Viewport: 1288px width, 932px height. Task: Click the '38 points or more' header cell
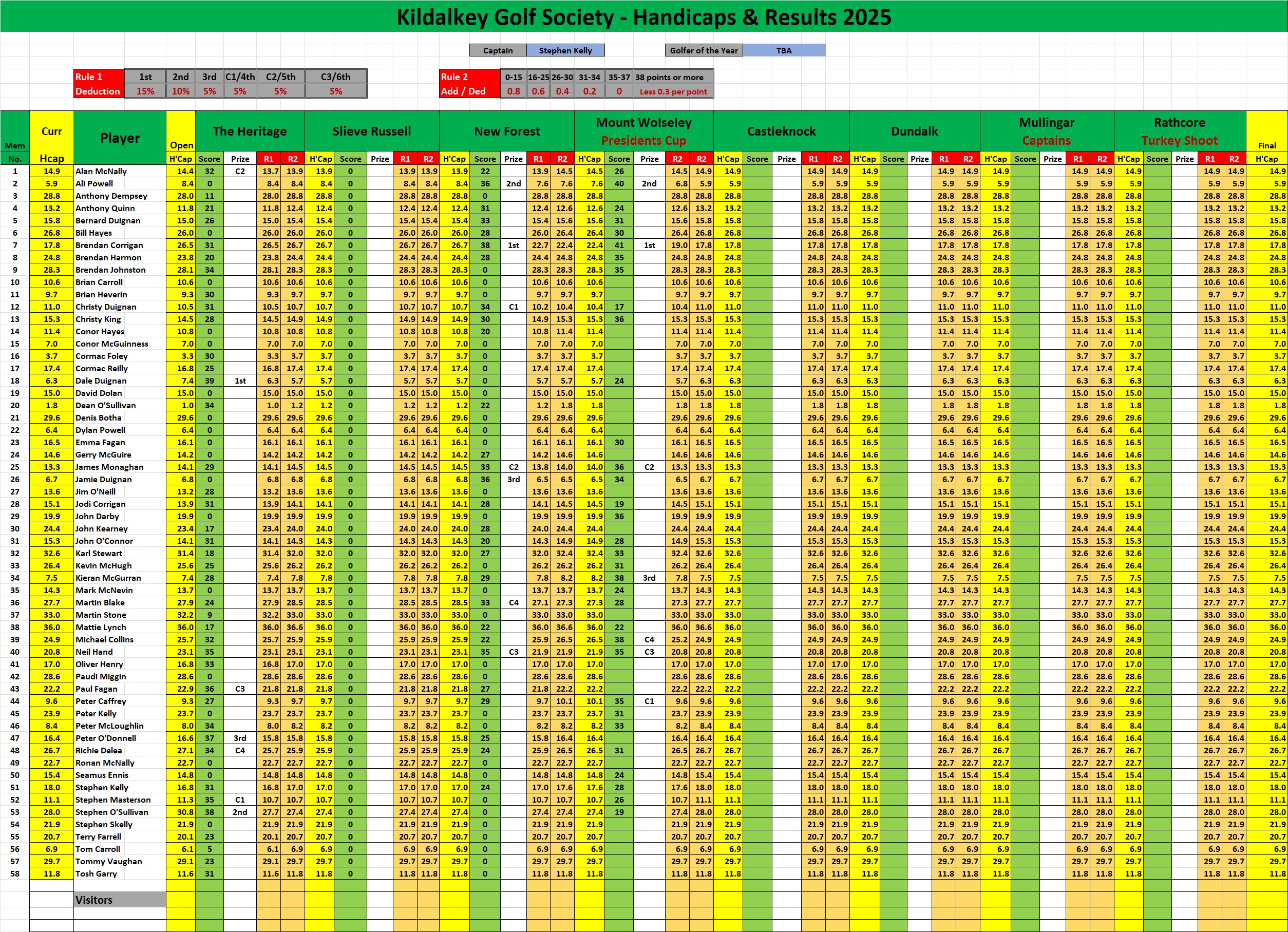[673, 77]
